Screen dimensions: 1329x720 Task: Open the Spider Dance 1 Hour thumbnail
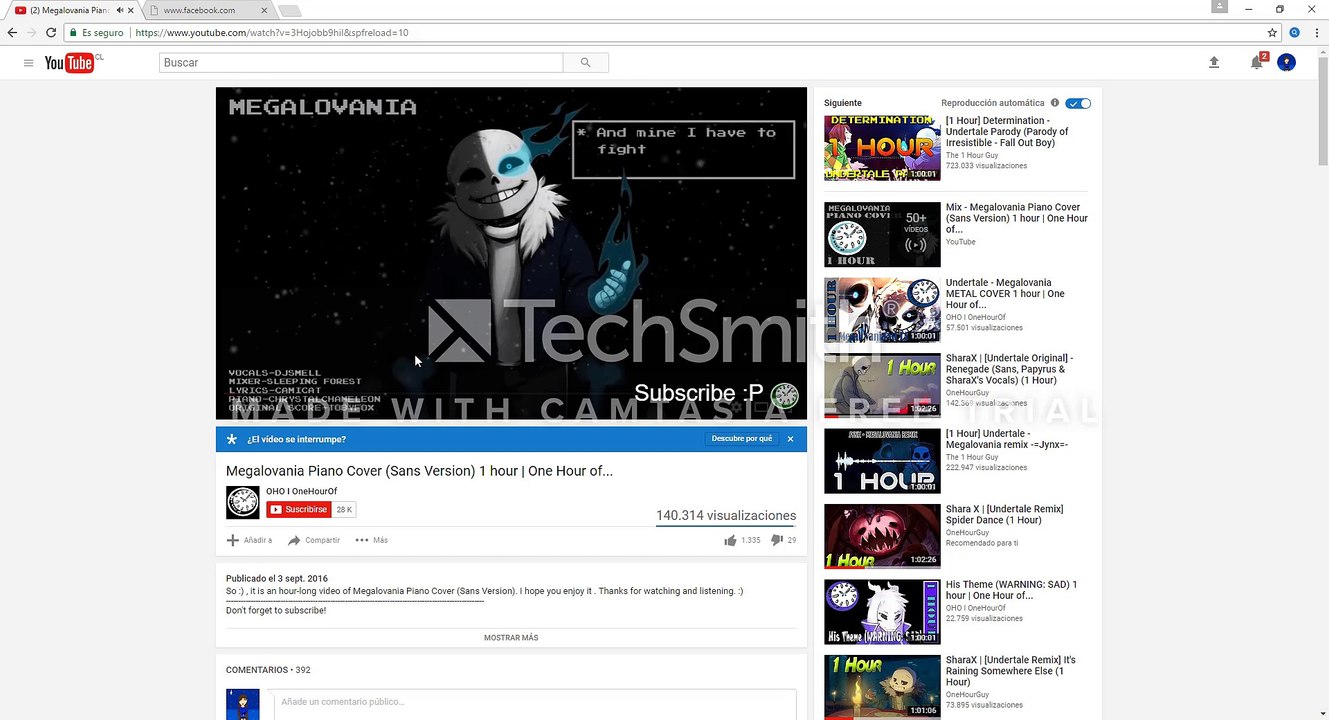pos(882,536)
